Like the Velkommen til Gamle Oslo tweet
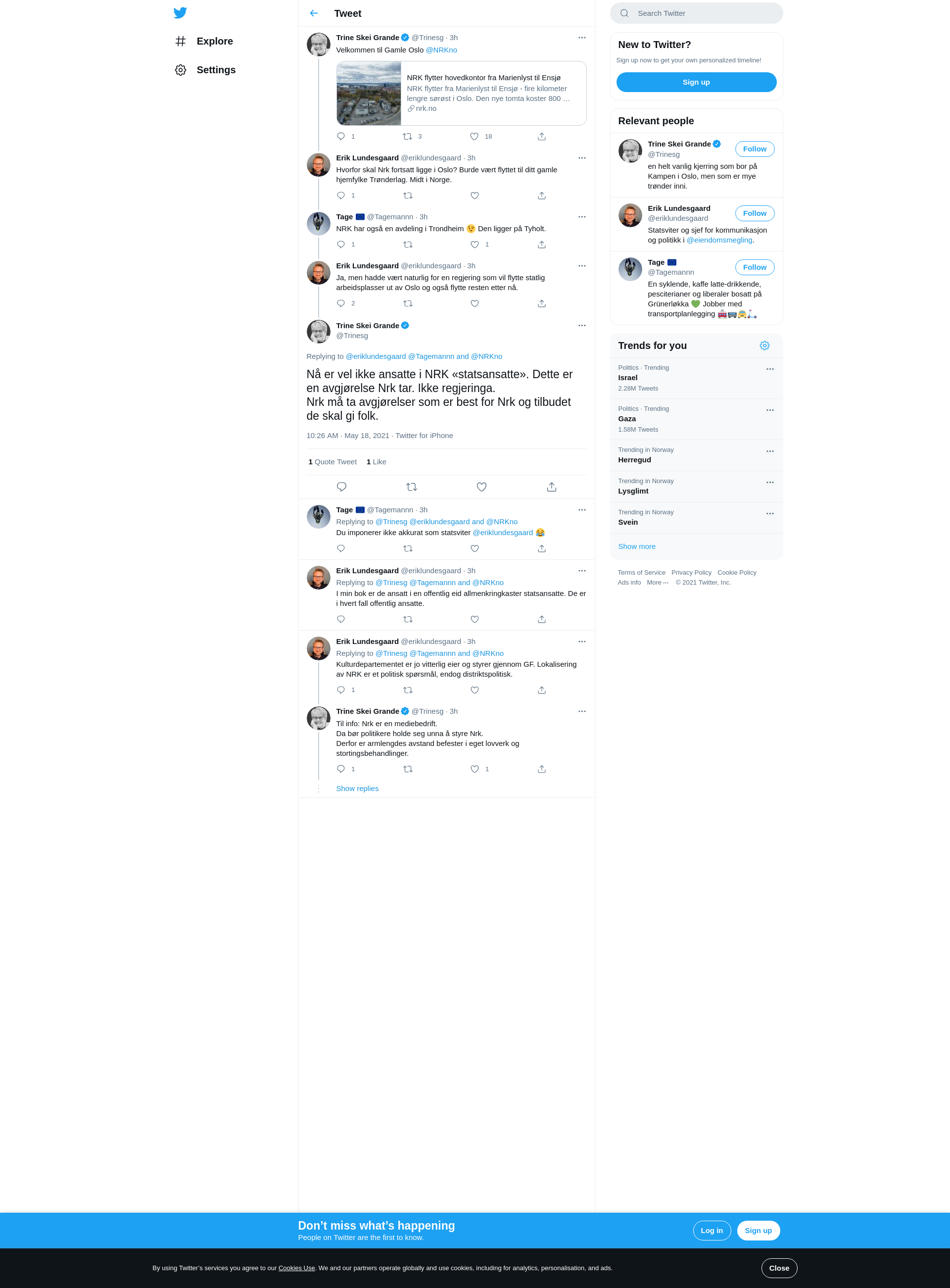Image resolution: width=950 pixels, height=1288 pixels. [x=475, y=136]
